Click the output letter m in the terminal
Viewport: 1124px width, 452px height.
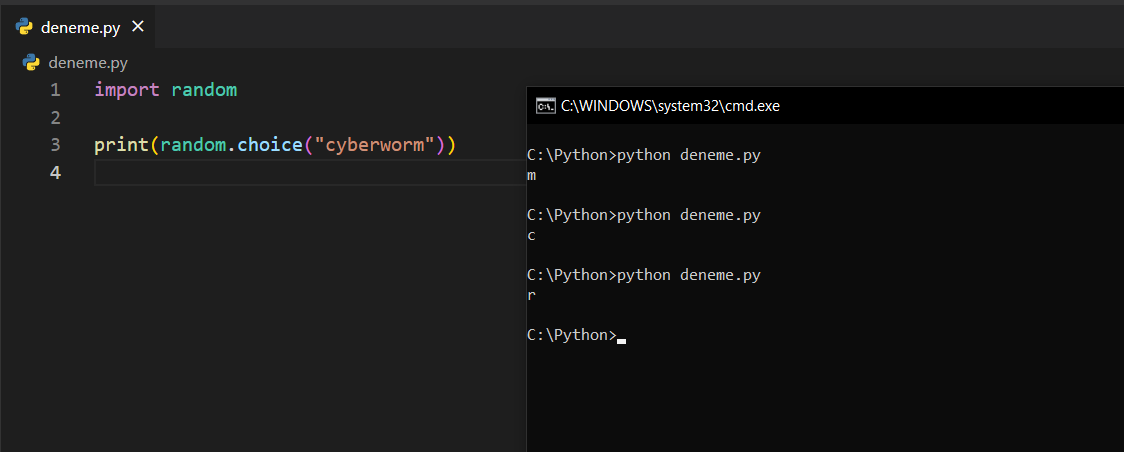tap(532, 176)
